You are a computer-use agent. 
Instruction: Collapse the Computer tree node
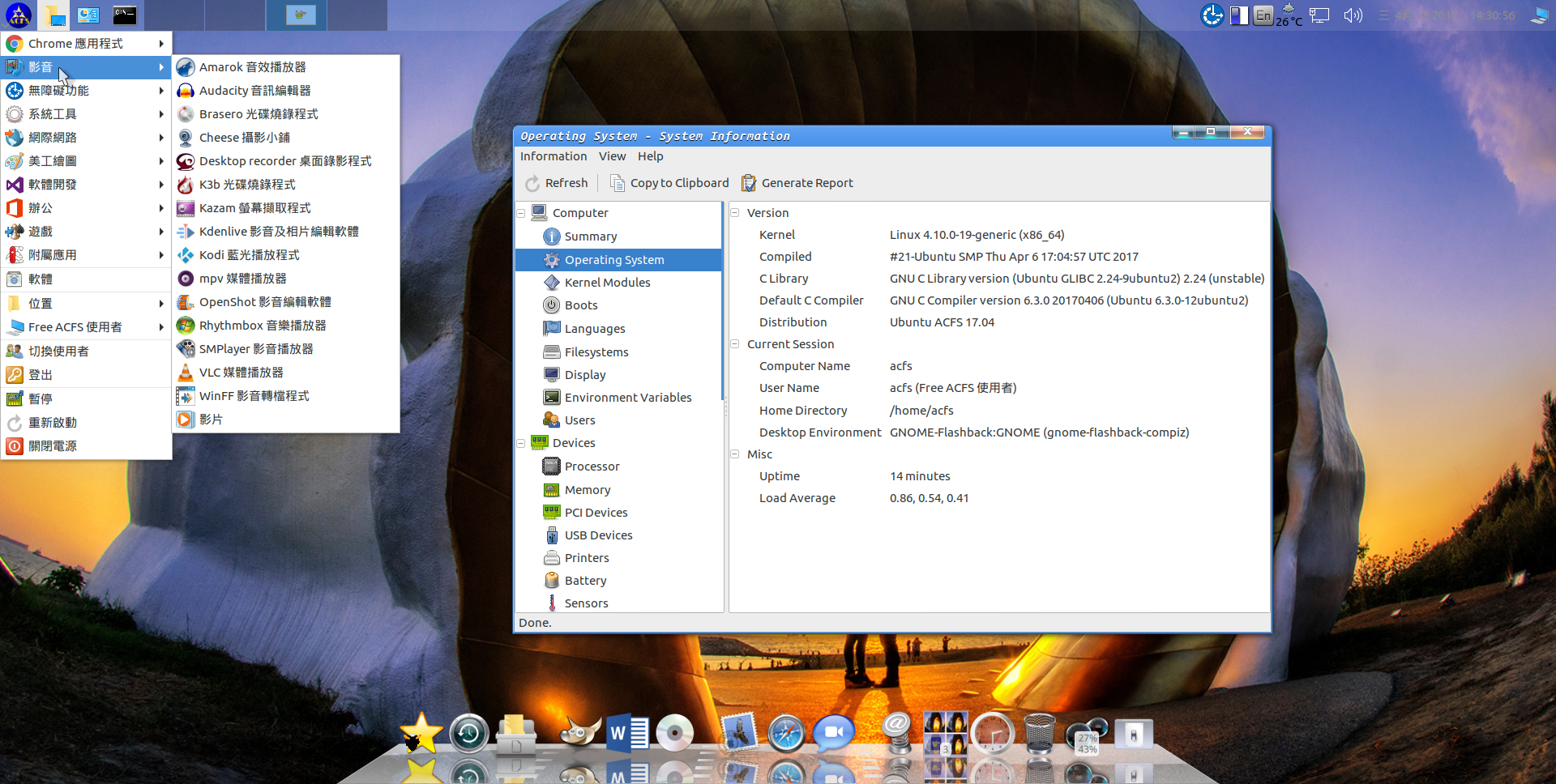click(521, 214)
